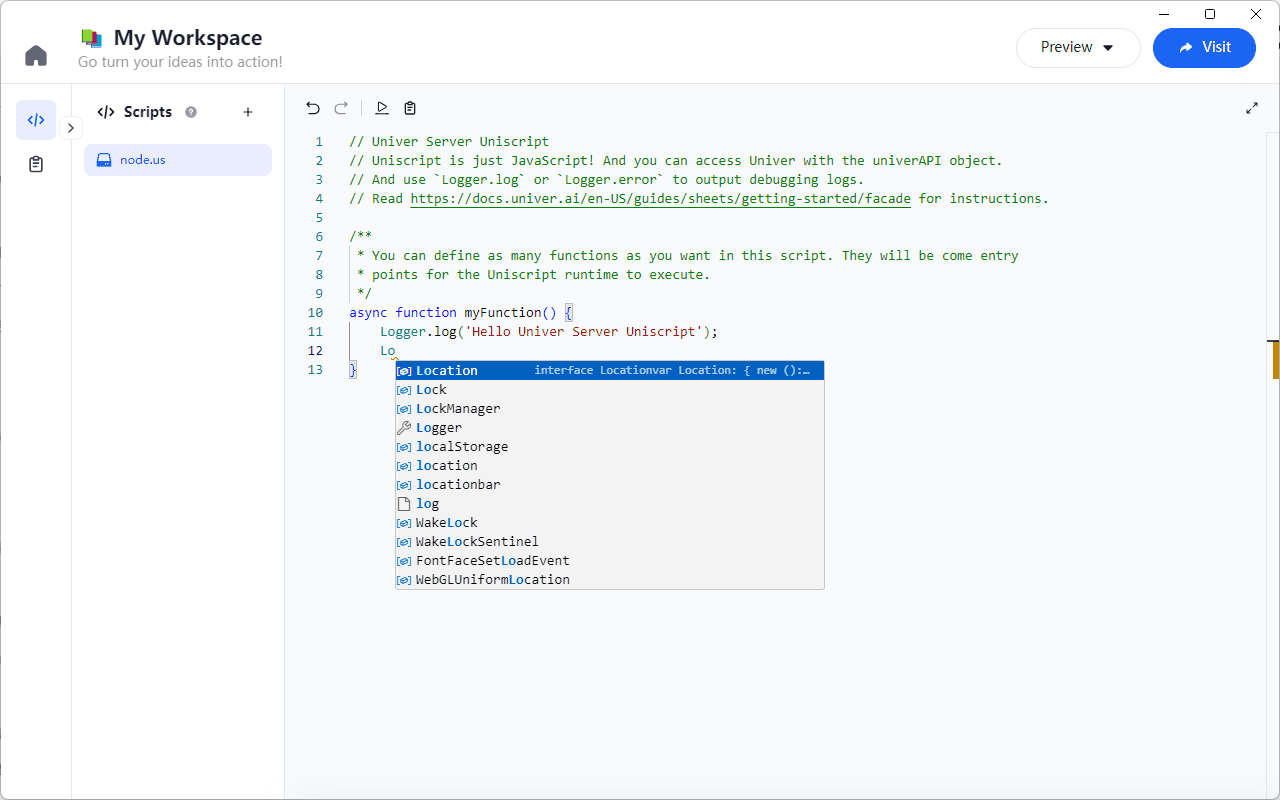
Task: Run the script with play icon
Action: tap(382, 108)
